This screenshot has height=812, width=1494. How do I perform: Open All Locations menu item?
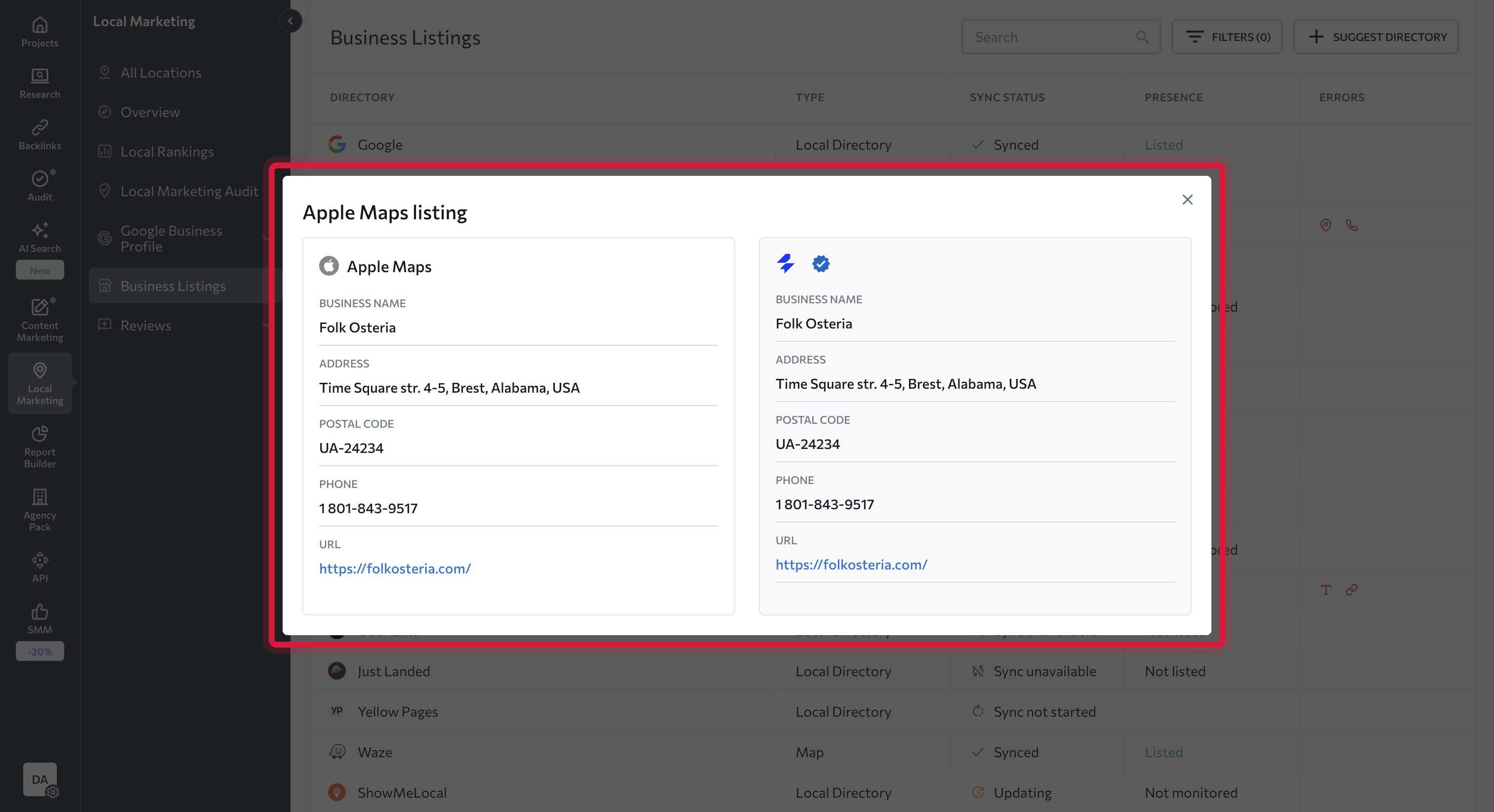point(161,73)
